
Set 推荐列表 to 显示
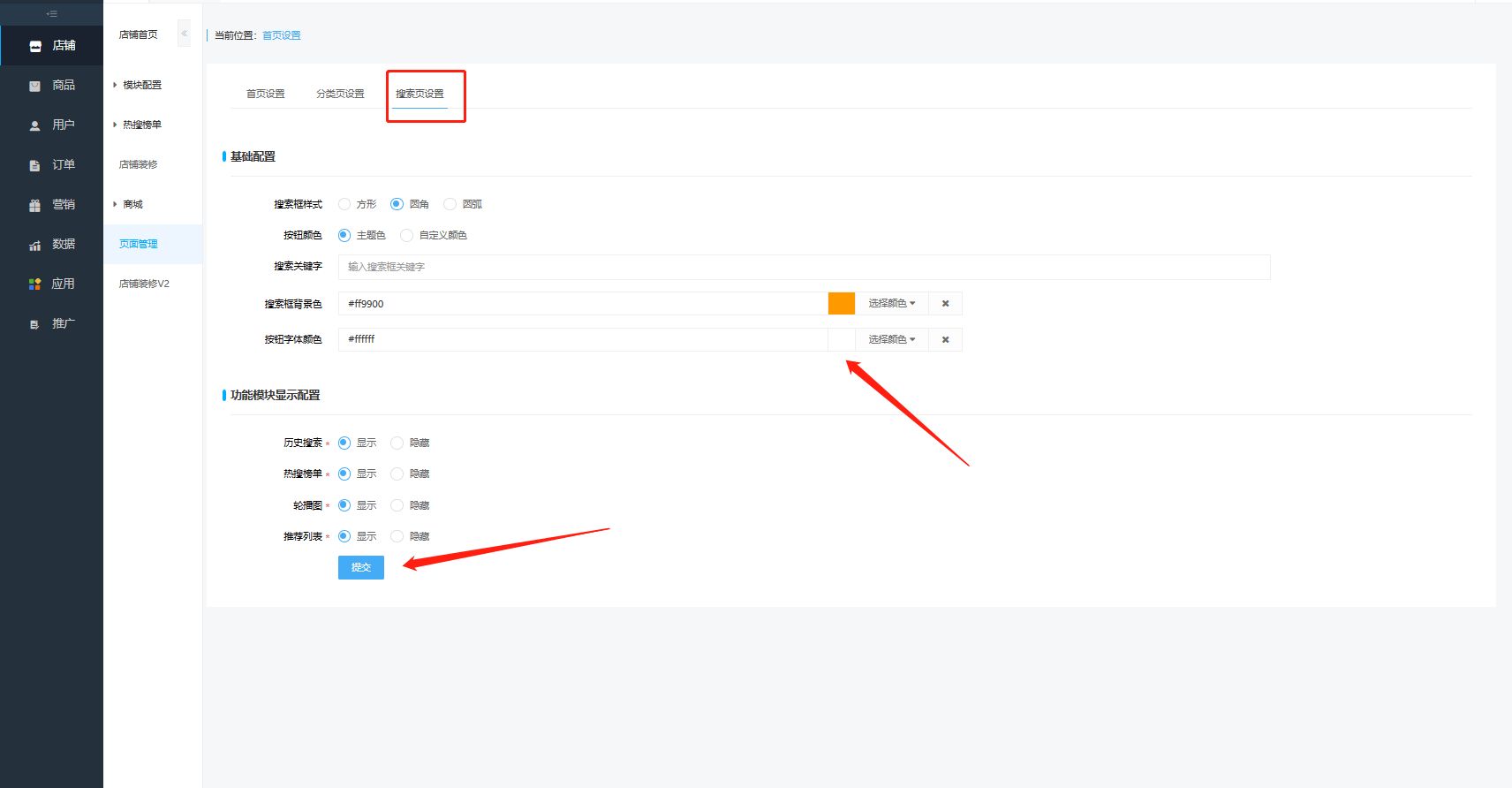tap(344, 536)
